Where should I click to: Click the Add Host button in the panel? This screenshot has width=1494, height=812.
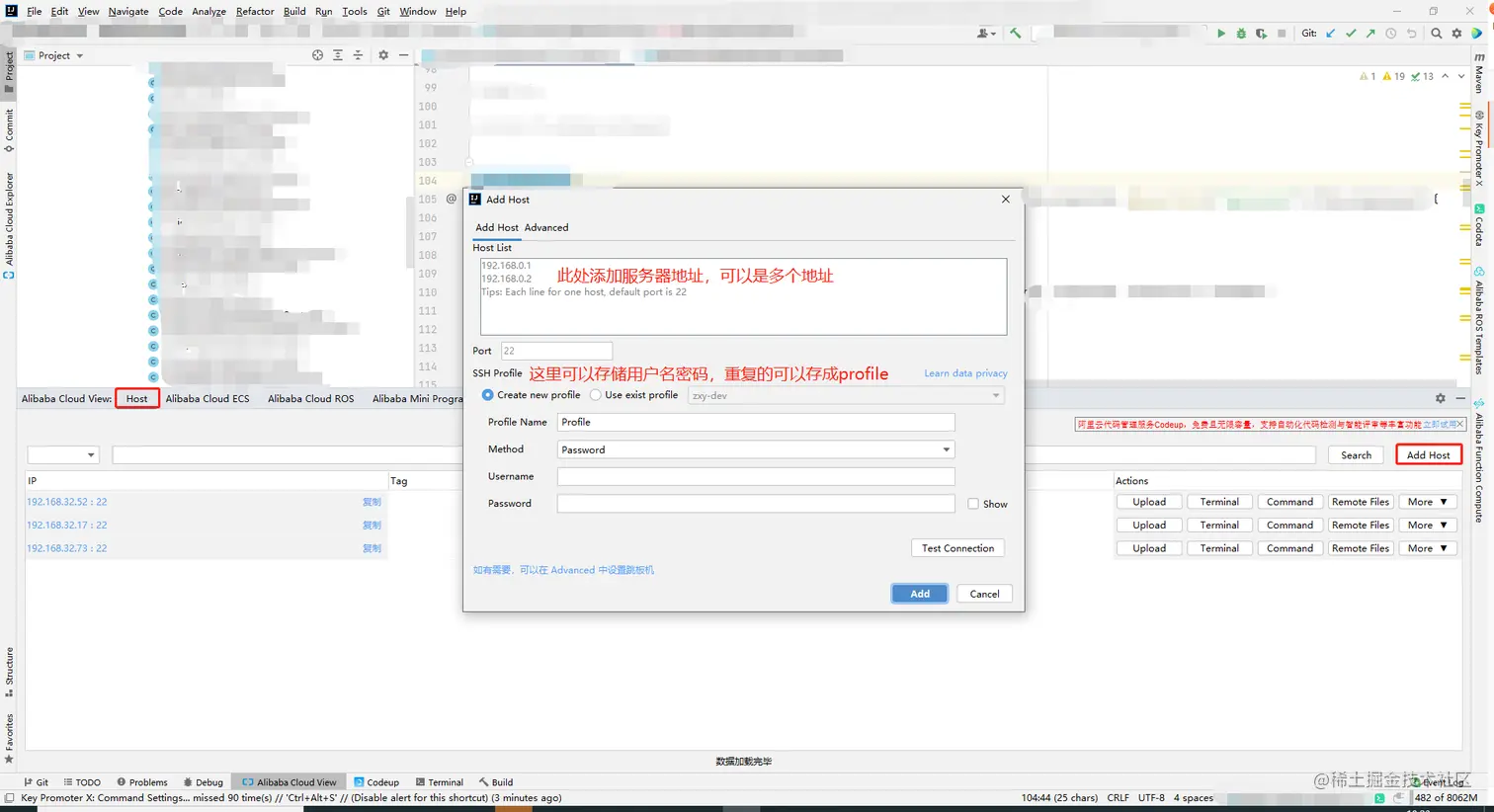pyautogui.click(x=1428, y=454)
